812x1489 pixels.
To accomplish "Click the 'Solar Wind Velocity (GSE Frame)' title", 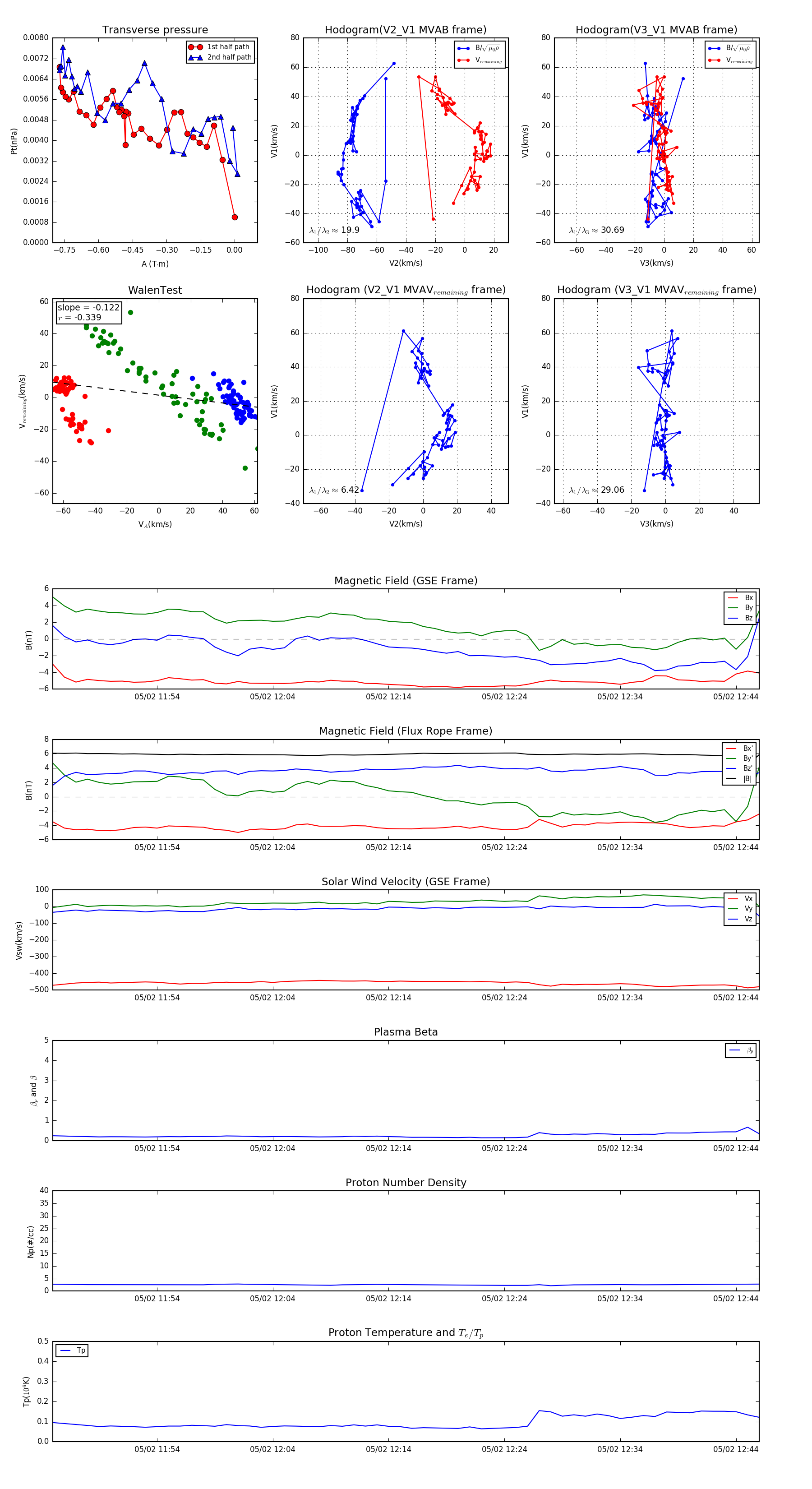I will click(406, 882).
